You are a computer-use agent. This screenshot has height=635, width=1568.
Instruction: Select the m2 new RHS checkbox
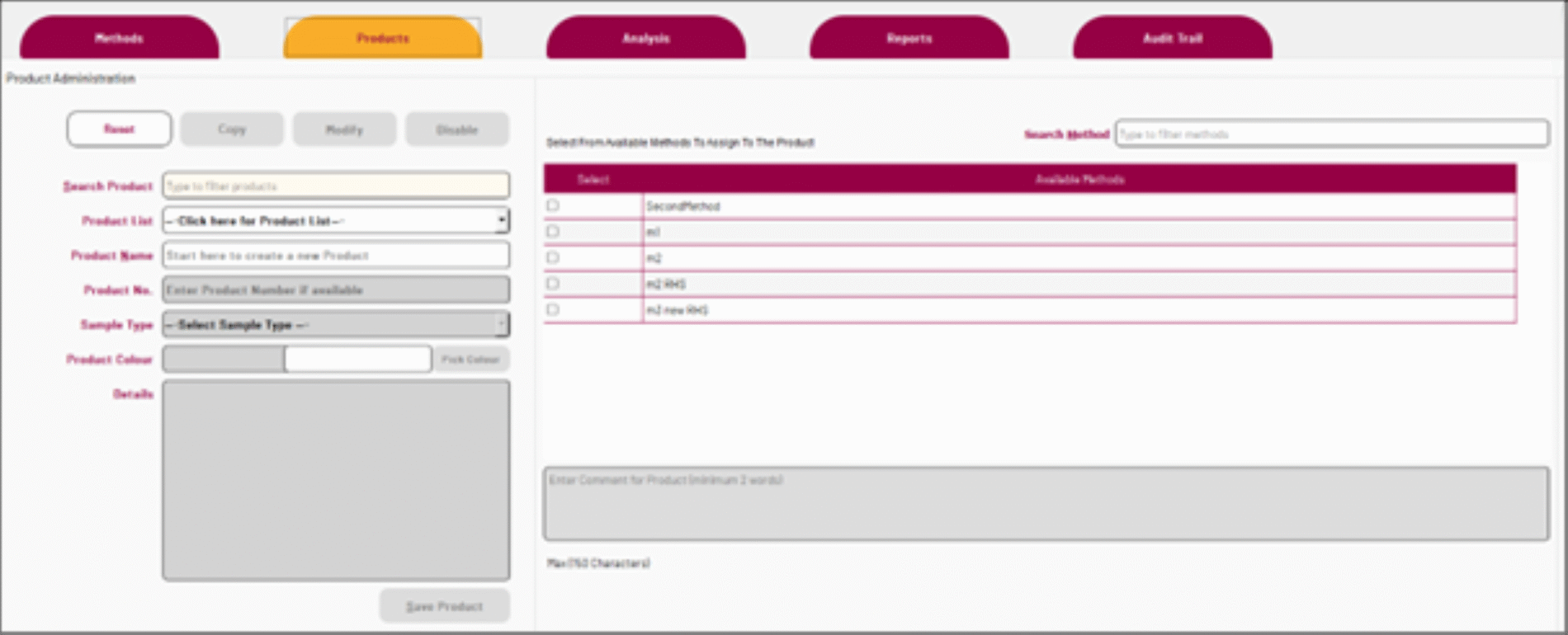(x=553, y=310)
